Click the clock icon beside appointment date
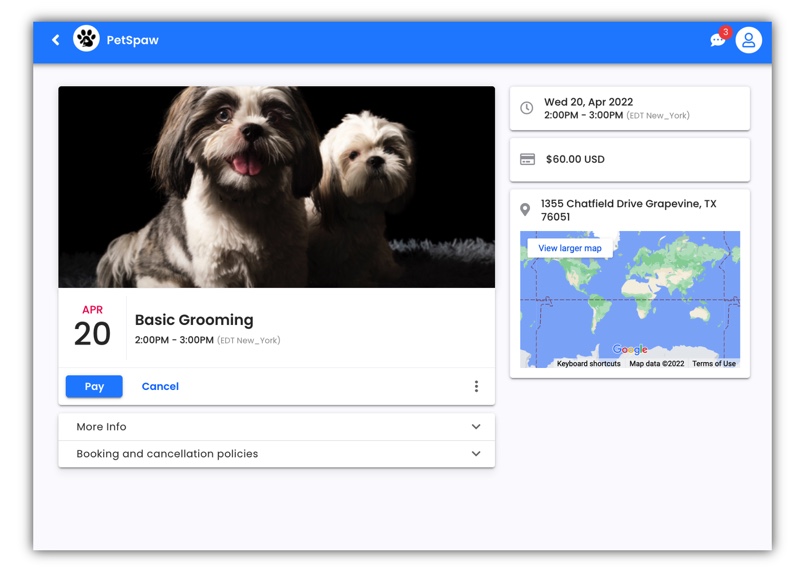Image resolution: width=806 pixels, height=577 pixels. click(x=526, y=108)
